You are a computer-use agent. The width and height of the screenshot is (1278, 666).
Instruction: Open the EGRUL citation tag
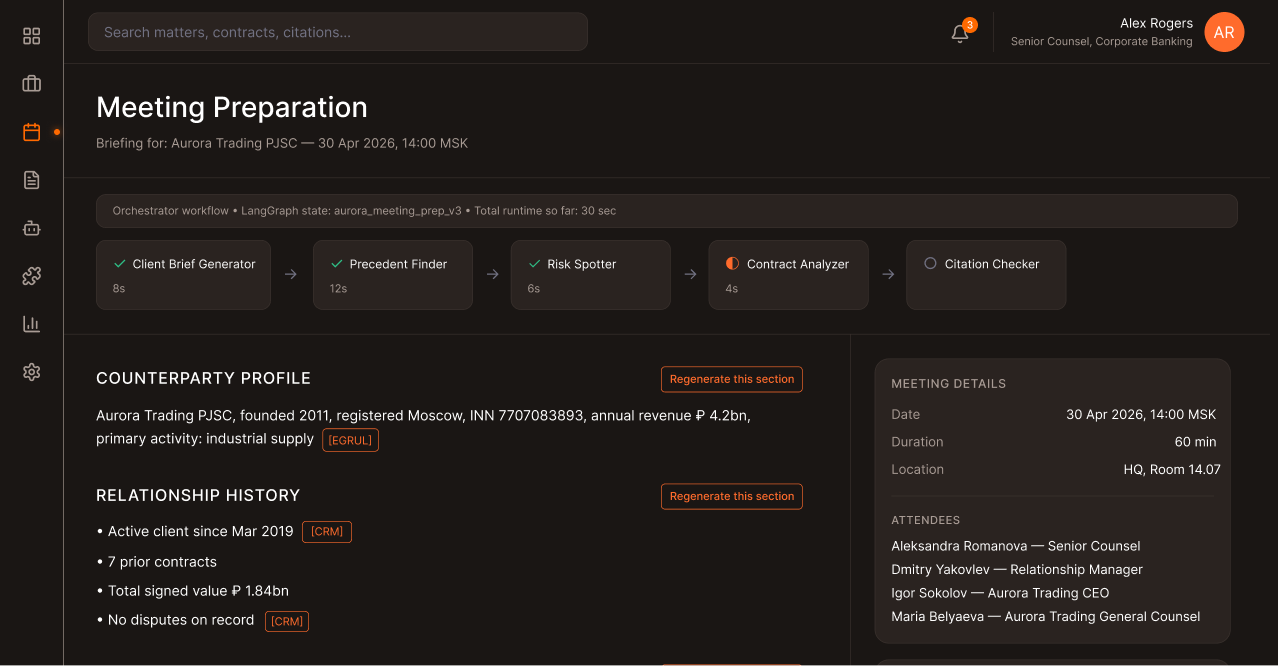click(x=350, y=440)
